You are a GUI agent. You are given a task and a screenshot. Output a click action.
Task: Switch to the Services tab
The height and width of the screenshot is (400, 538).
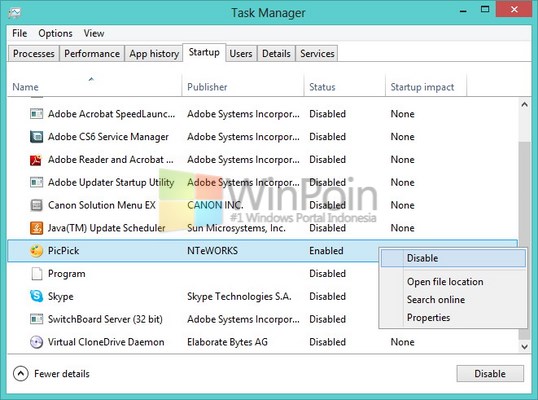click(x=317, y=54)
